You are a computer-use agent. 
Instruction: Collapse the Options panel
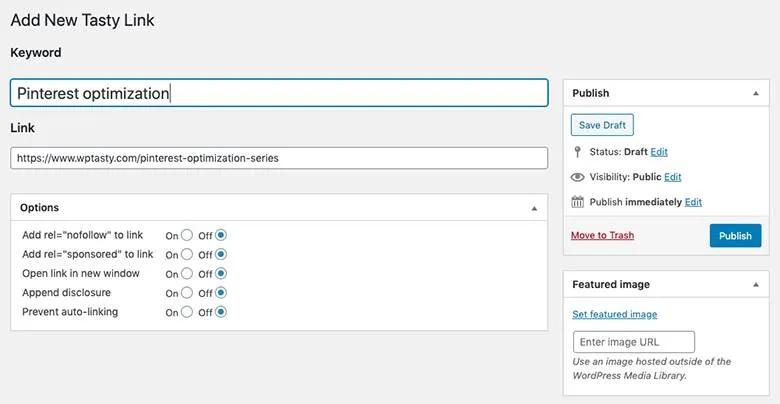(x=534, y=208)
